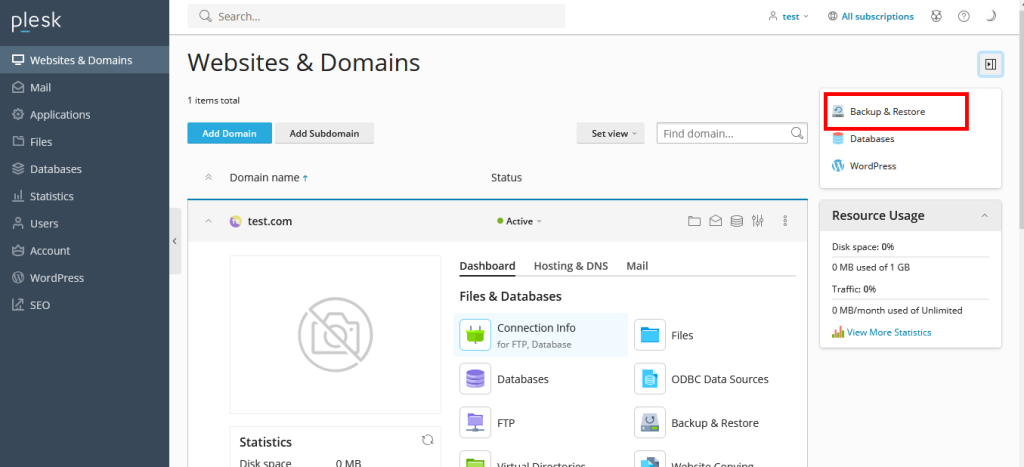Refresh the Statistics panel

tap(428, 440)
